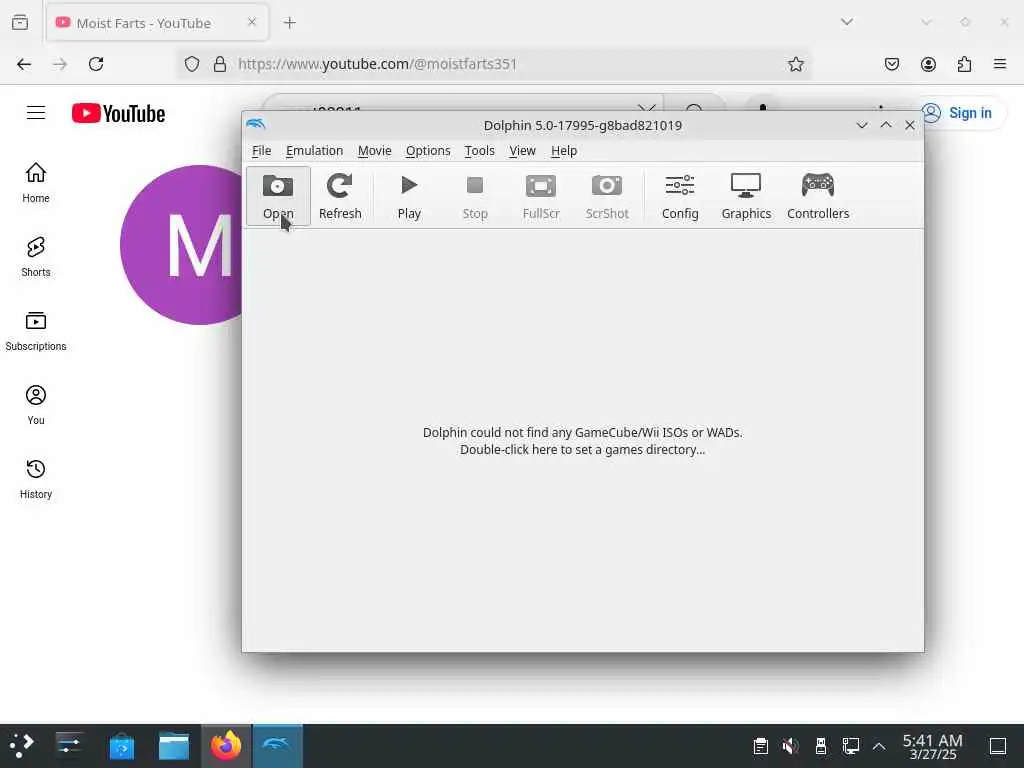1024x768 pixels.
Task: Open the Emulation menu
Action: point(314,151)
